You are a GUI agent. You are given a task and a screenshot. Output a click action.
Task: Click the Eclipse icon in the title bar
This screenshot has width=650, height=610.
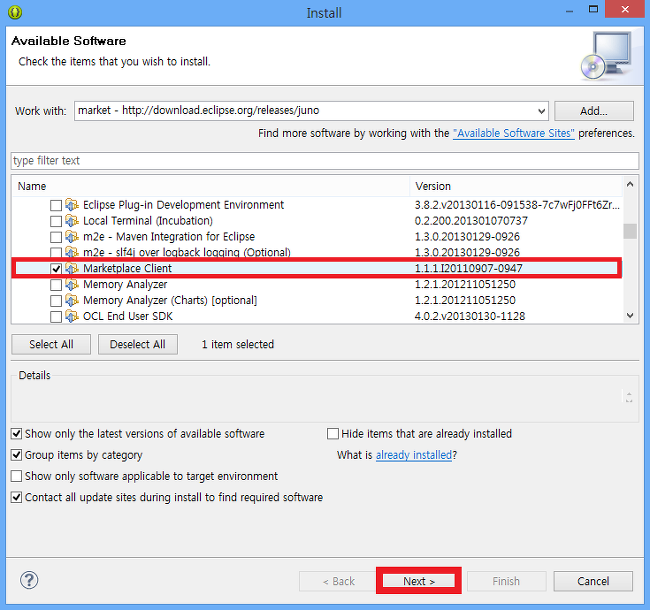[x=15, y=12]
